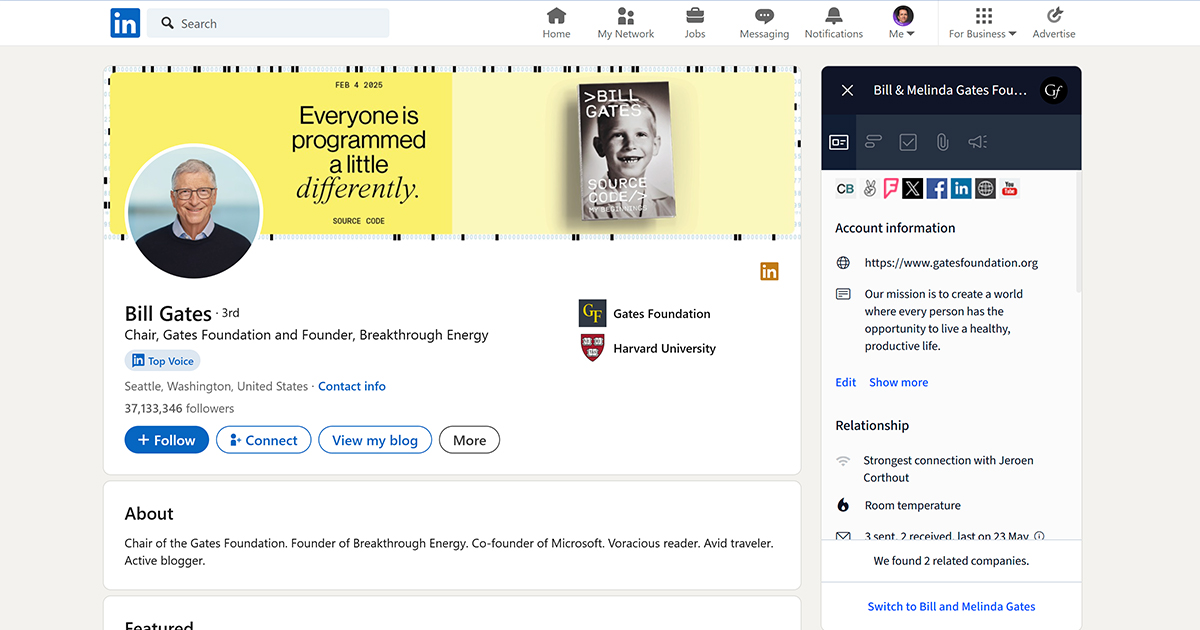Click the side panel vertical scrollbar
This screenshot has width=1200, height=630.
click(x=1078, y=232)
